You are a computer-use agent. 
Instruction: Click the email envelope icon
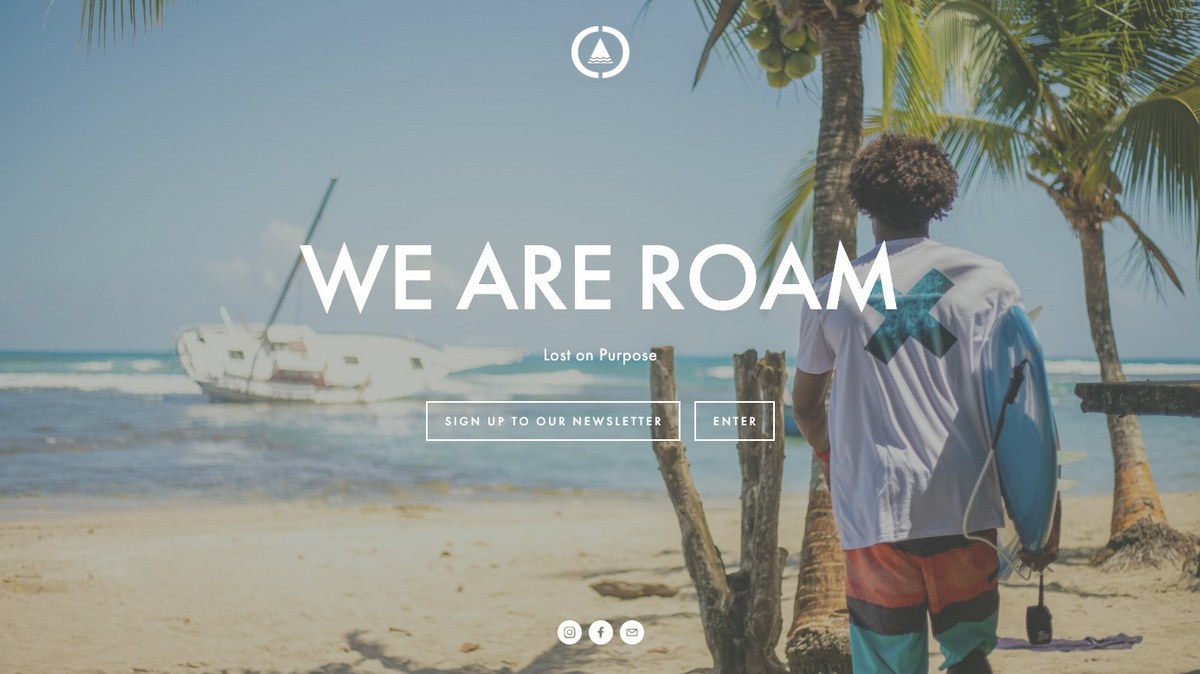tap(631, 632)
